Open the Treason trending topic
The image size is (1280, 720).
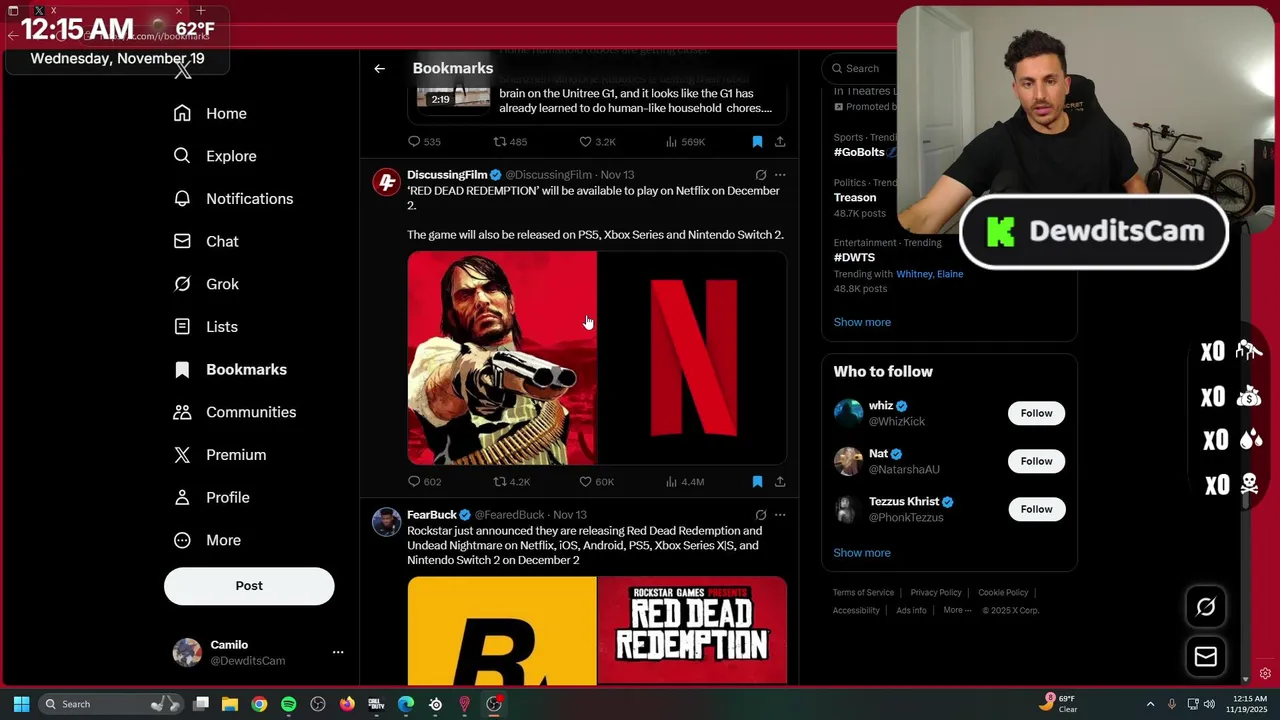[x=855, y=197]
